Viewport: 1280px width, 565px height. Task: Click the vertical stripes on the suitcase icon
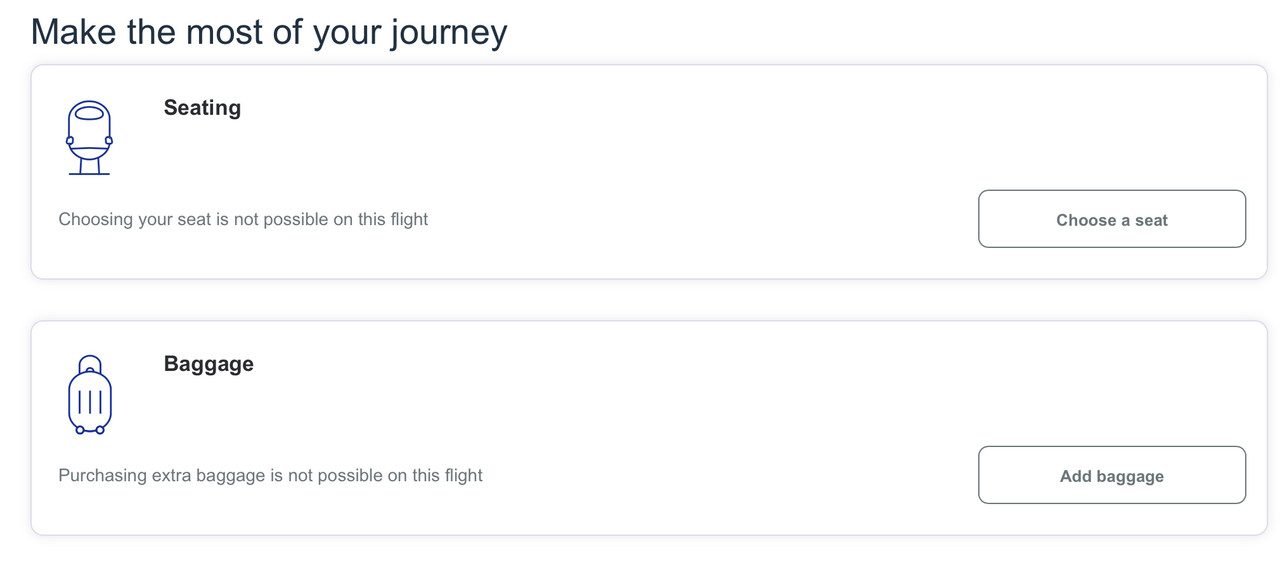(x=90, y=402)
